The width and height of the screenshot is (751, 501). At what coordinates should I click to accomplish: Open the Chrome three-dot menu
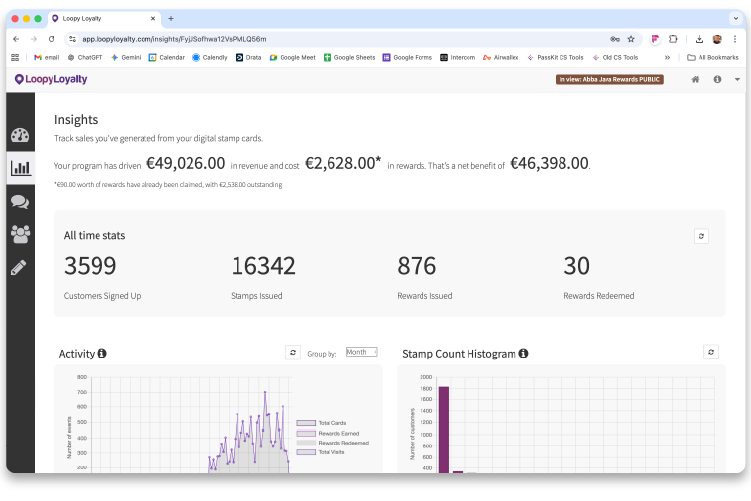coord(735,39)
